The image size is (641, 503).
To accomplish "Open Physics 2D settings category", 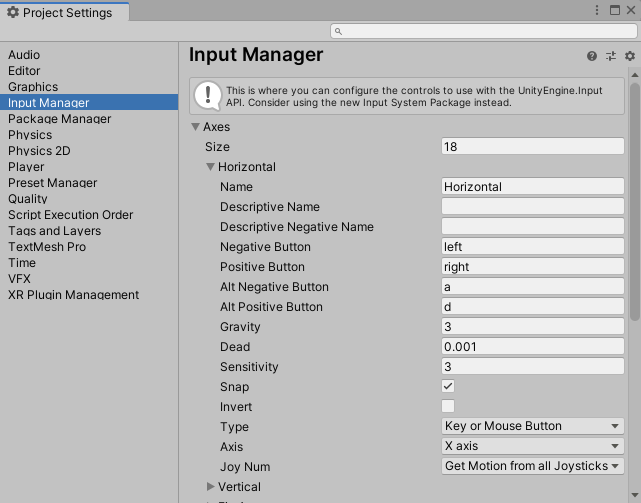I will pyautogui.click(x=89, y=150).
